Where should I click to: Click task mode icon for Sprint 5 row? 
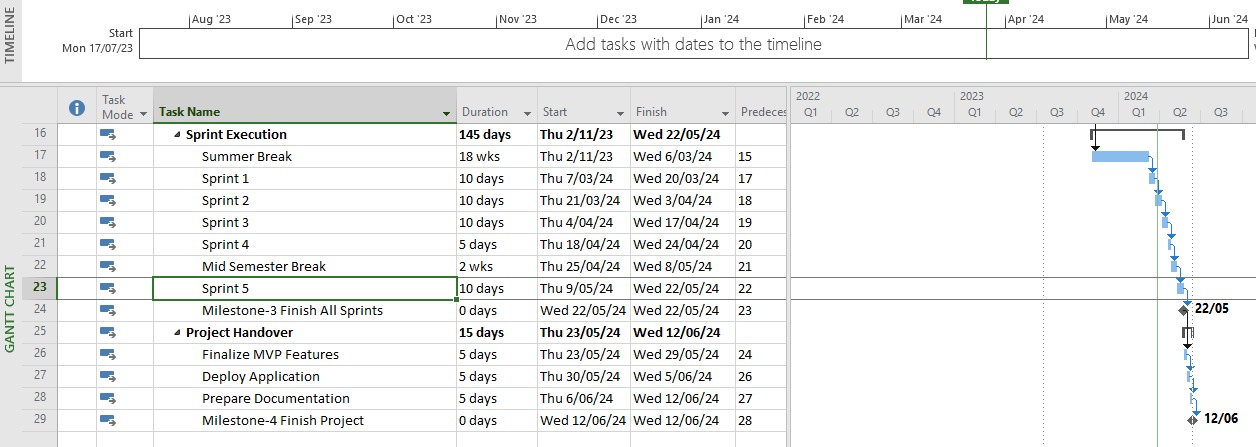108,288
